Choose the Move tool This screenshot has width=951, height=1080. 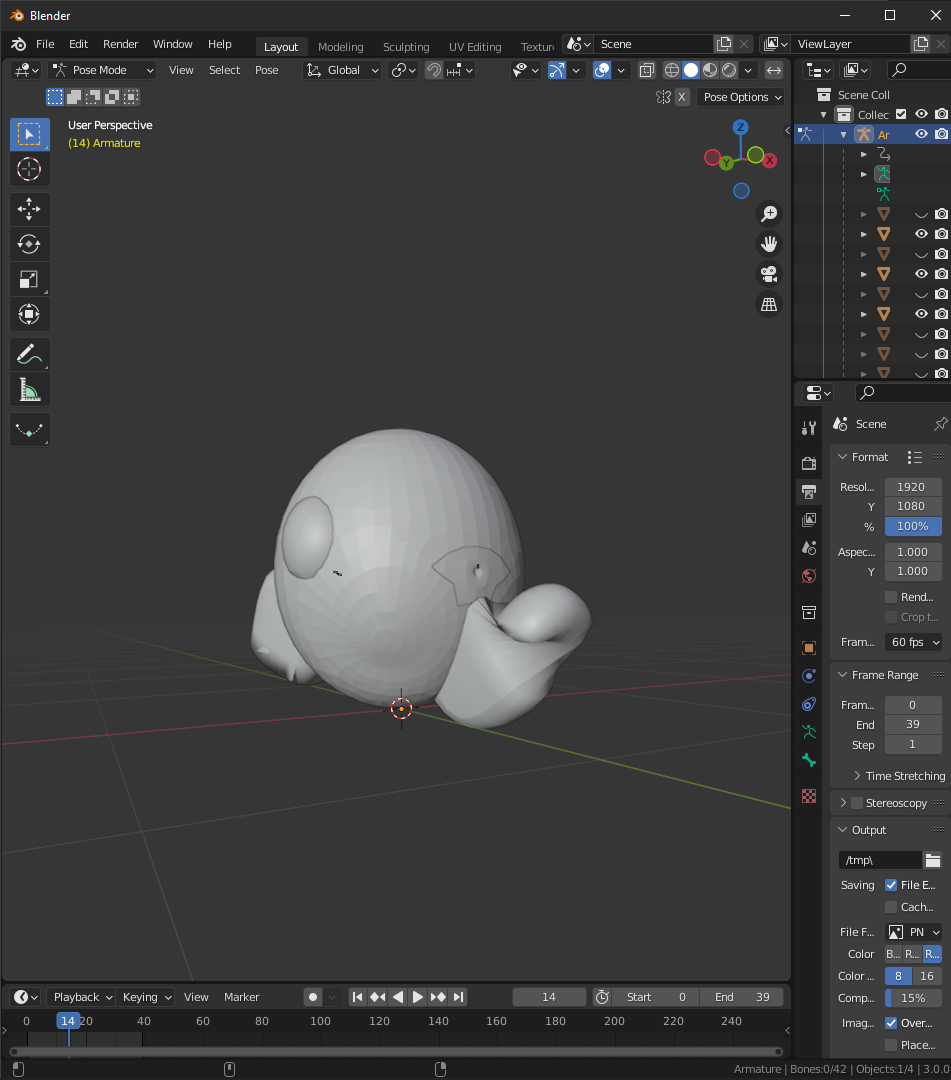click(x=29, y=209)
